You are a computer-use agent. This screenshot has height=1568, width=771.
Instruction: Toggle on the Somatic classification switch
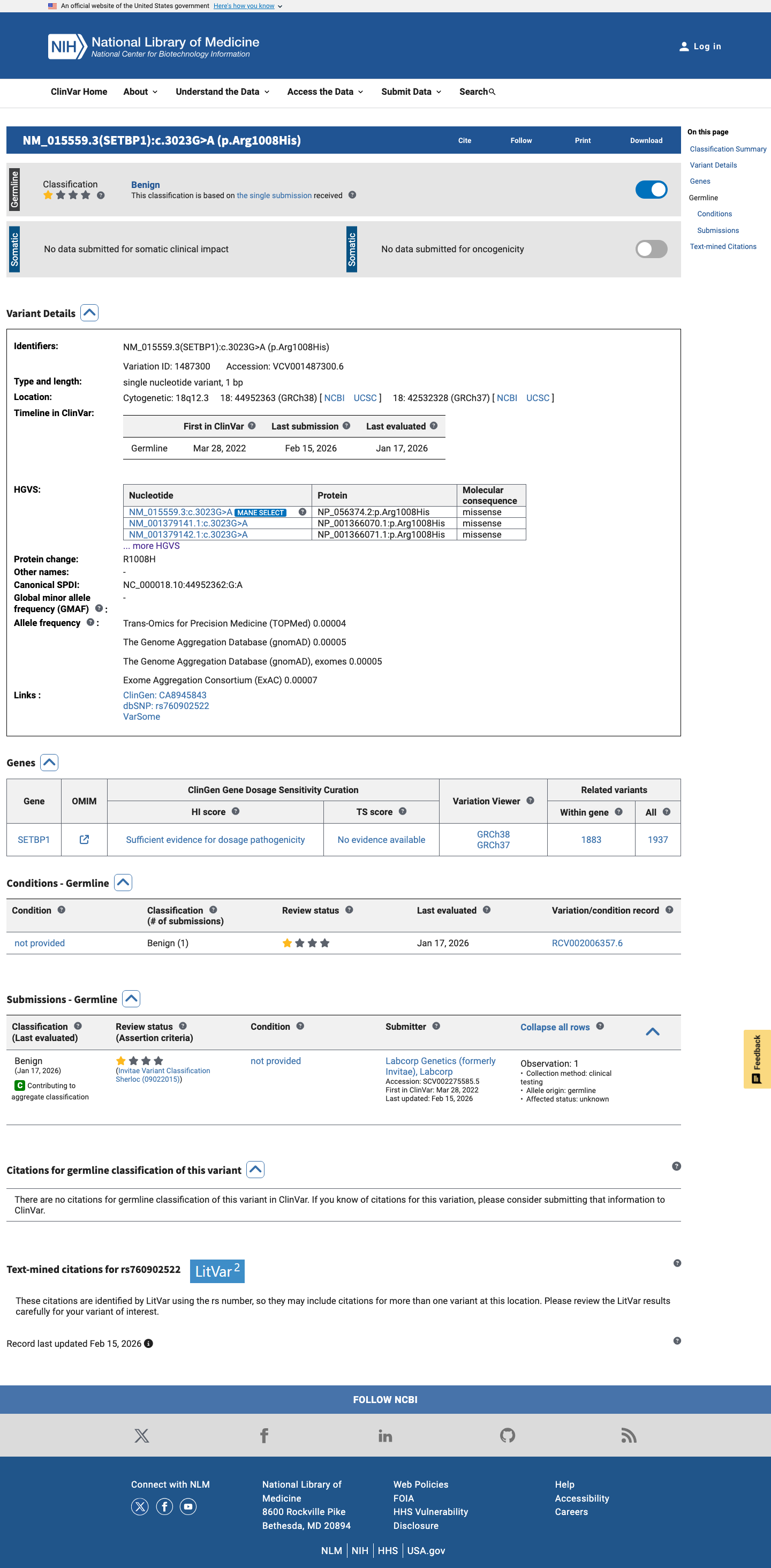tap(651, 249)
